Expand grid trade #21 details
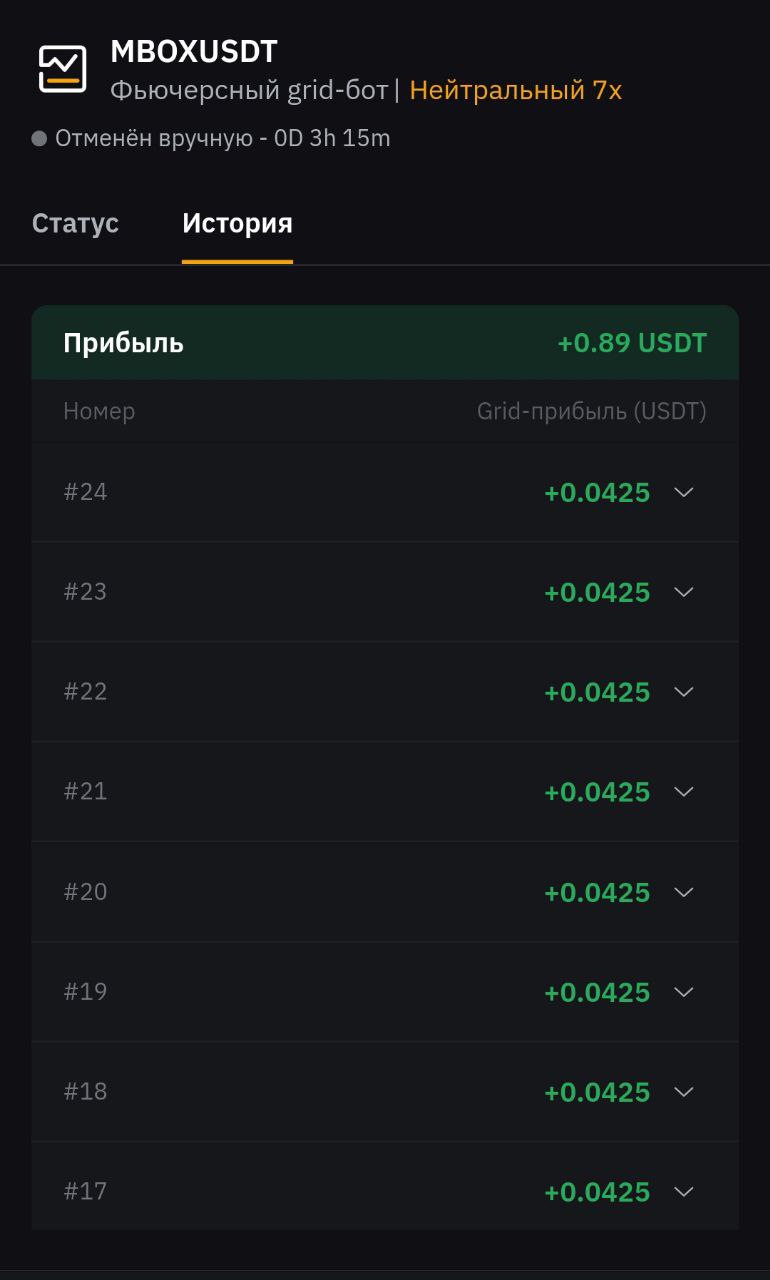The image size is (770, 1280). [x=684, y=792]
